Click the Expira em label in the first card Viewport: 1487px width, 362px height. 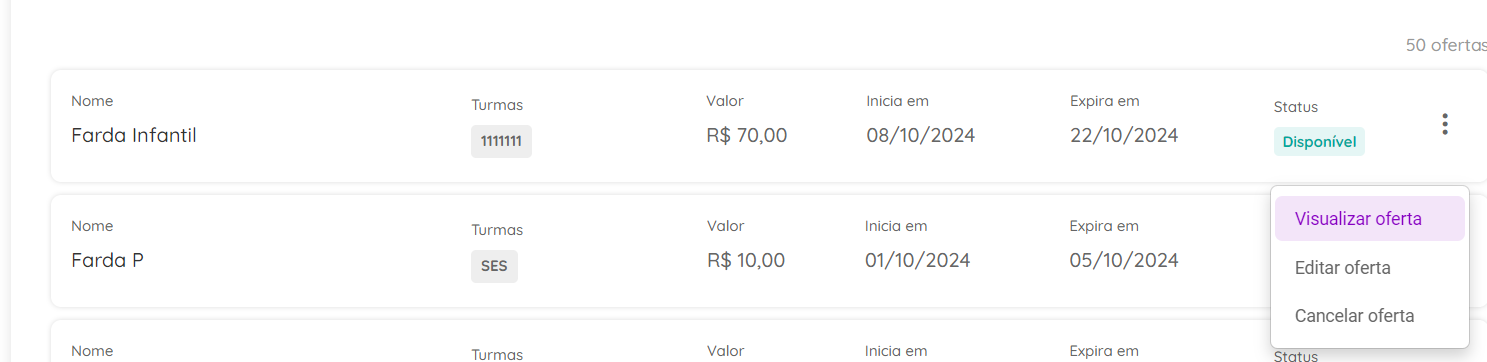[x=1105, y=101]
